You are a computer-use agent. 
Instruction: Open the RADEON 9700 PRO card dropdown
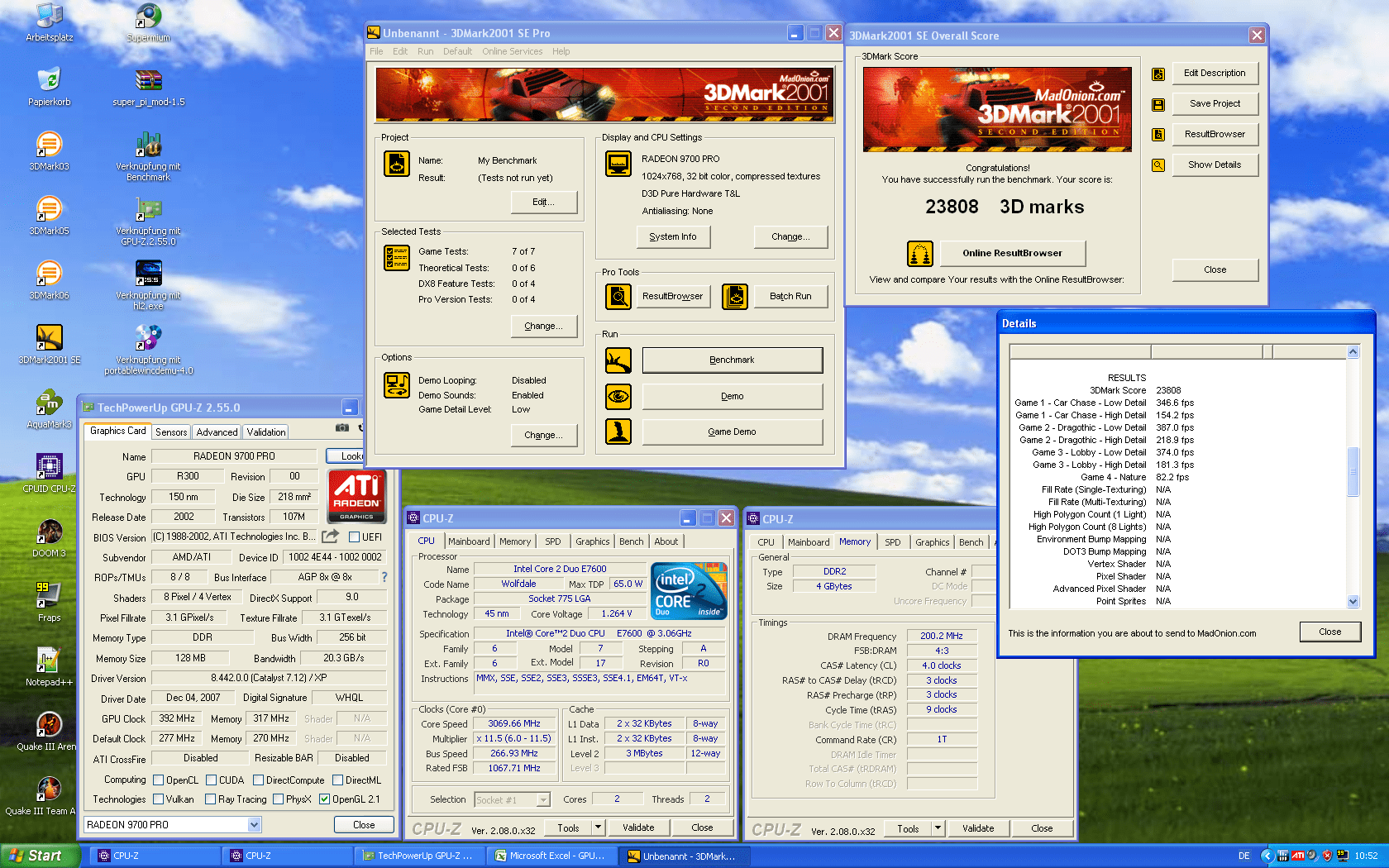(x=255, y=825)
